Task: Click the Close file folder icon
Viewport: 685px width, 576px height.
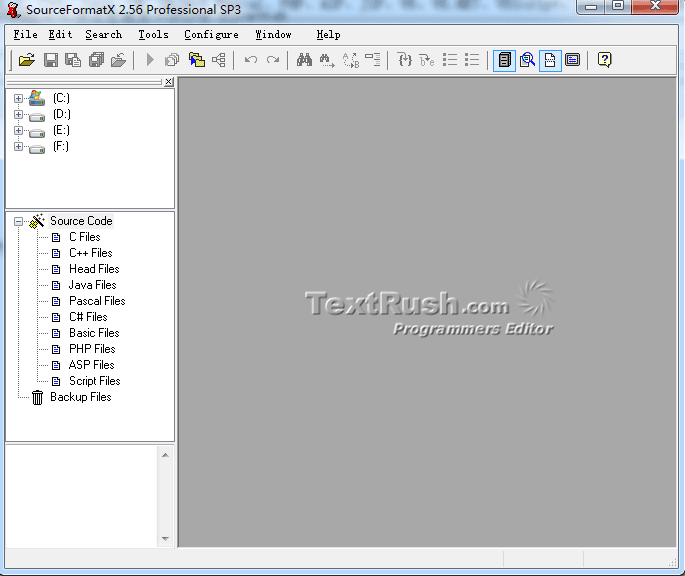Action: [118, 60]
